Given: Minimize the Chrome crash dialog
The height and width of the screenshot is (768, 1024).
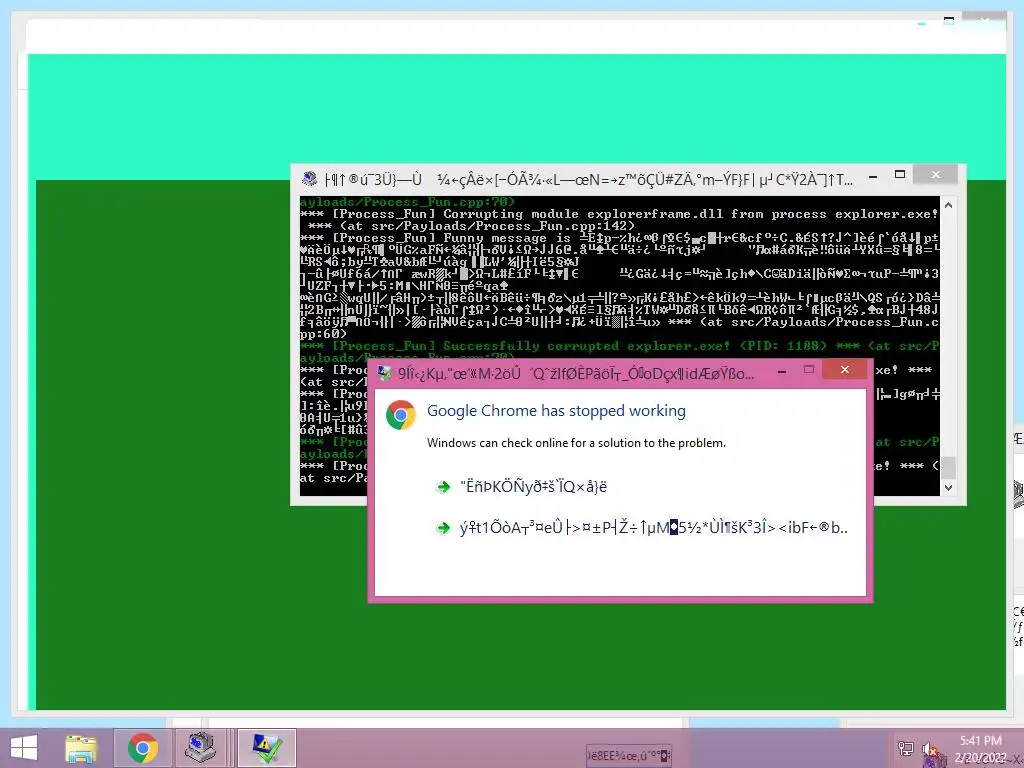Looking at the screenshot, I should [782, 372].
